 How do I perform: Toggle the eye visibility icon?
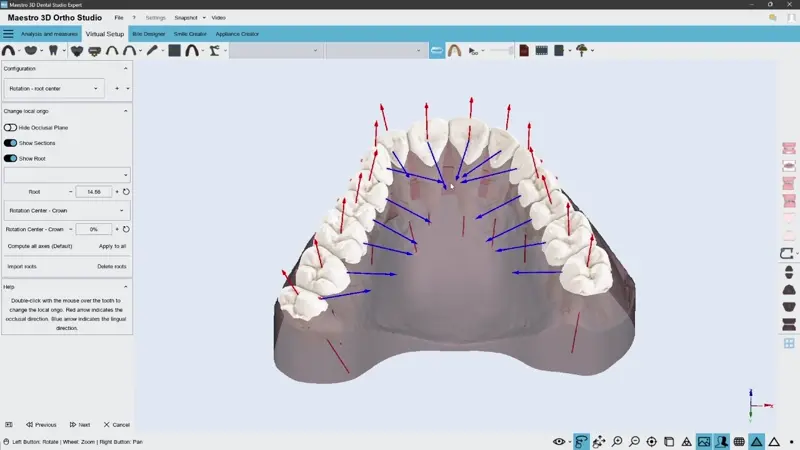559,441
